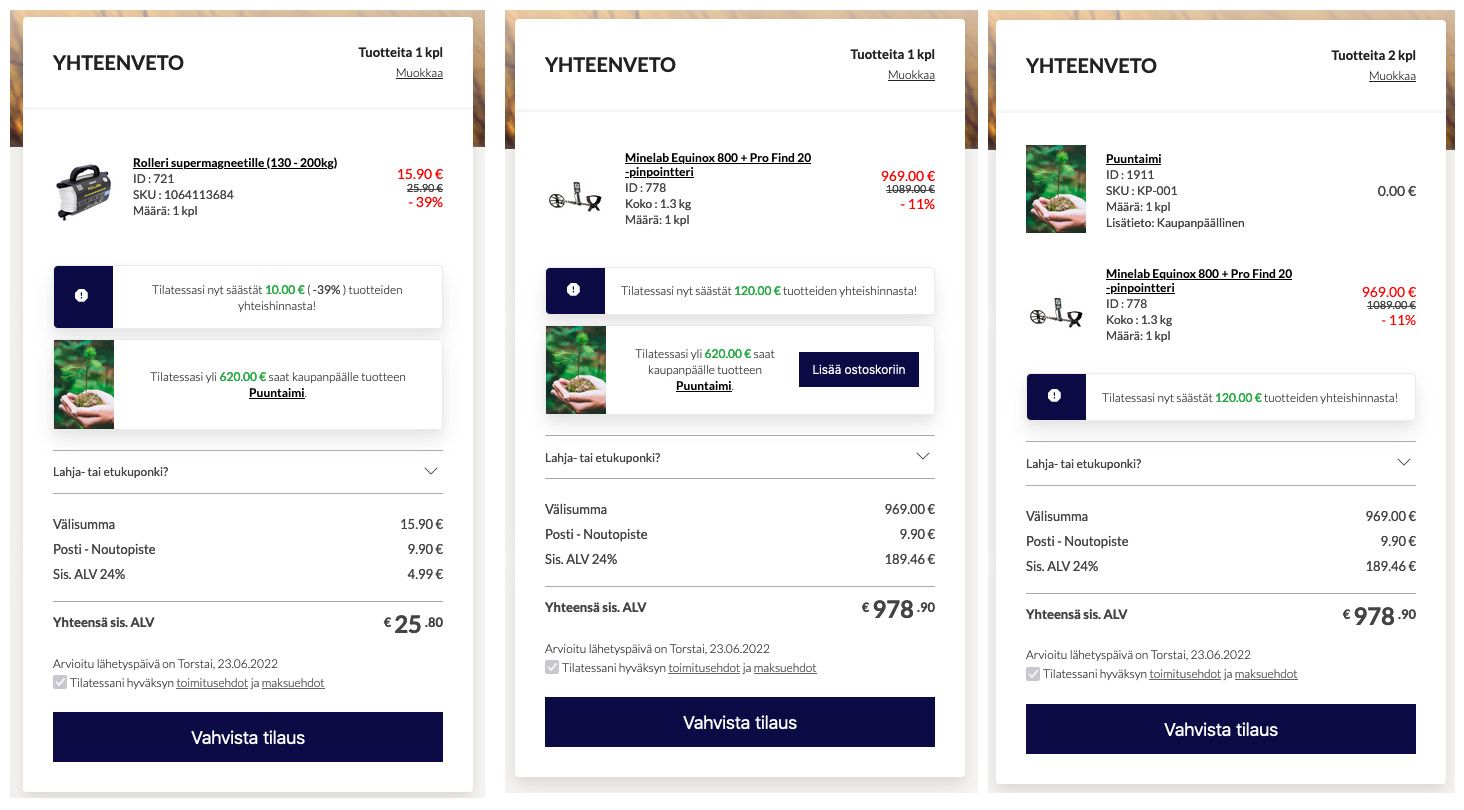Viewport: 1464px width, 810px height.
Task: Toggle the terms acceptance checkbox in the middle panel
Action: pos(552,667)
